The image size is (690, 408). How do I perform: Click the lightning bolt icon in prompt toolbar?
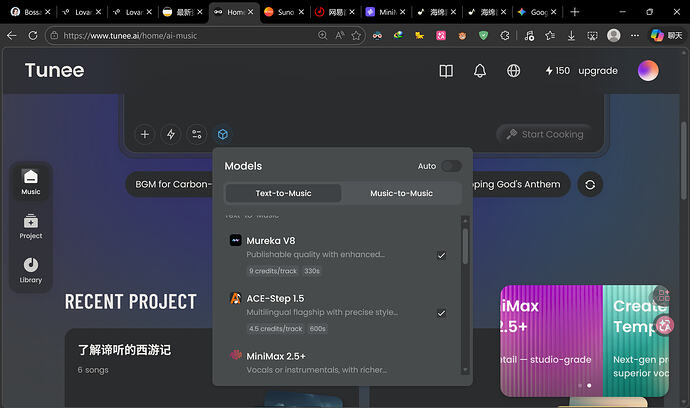[171, 134]
